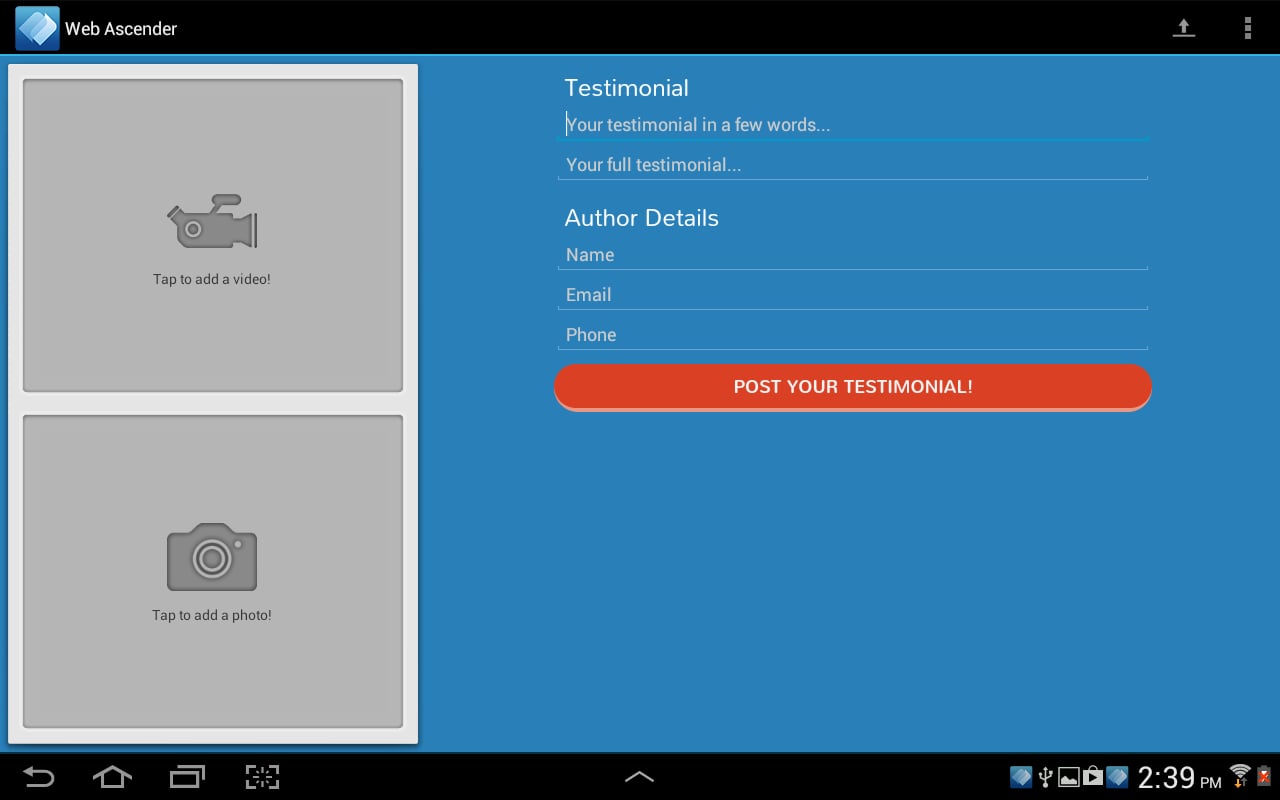Tap the Email field
This screenshot has height=800, width=1280.
(x=853, y=295)
